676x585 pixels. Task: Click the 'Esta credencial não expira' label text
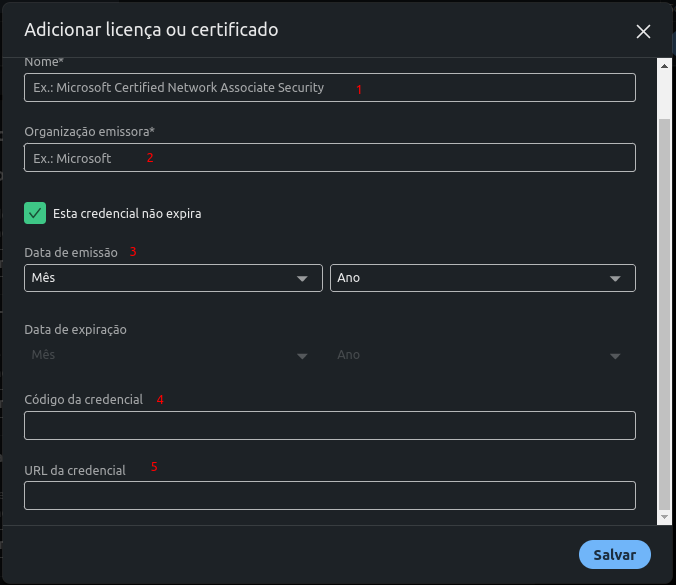[x=127, y=214]
